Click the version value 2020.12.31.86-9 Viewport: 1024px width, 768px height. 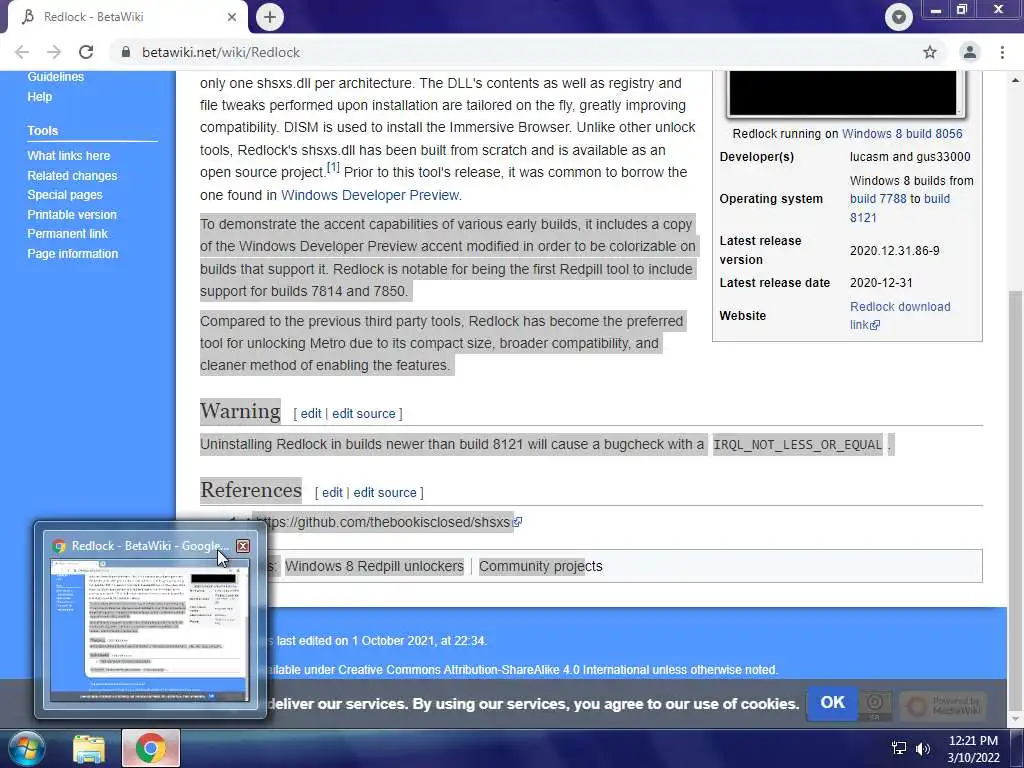895,251
